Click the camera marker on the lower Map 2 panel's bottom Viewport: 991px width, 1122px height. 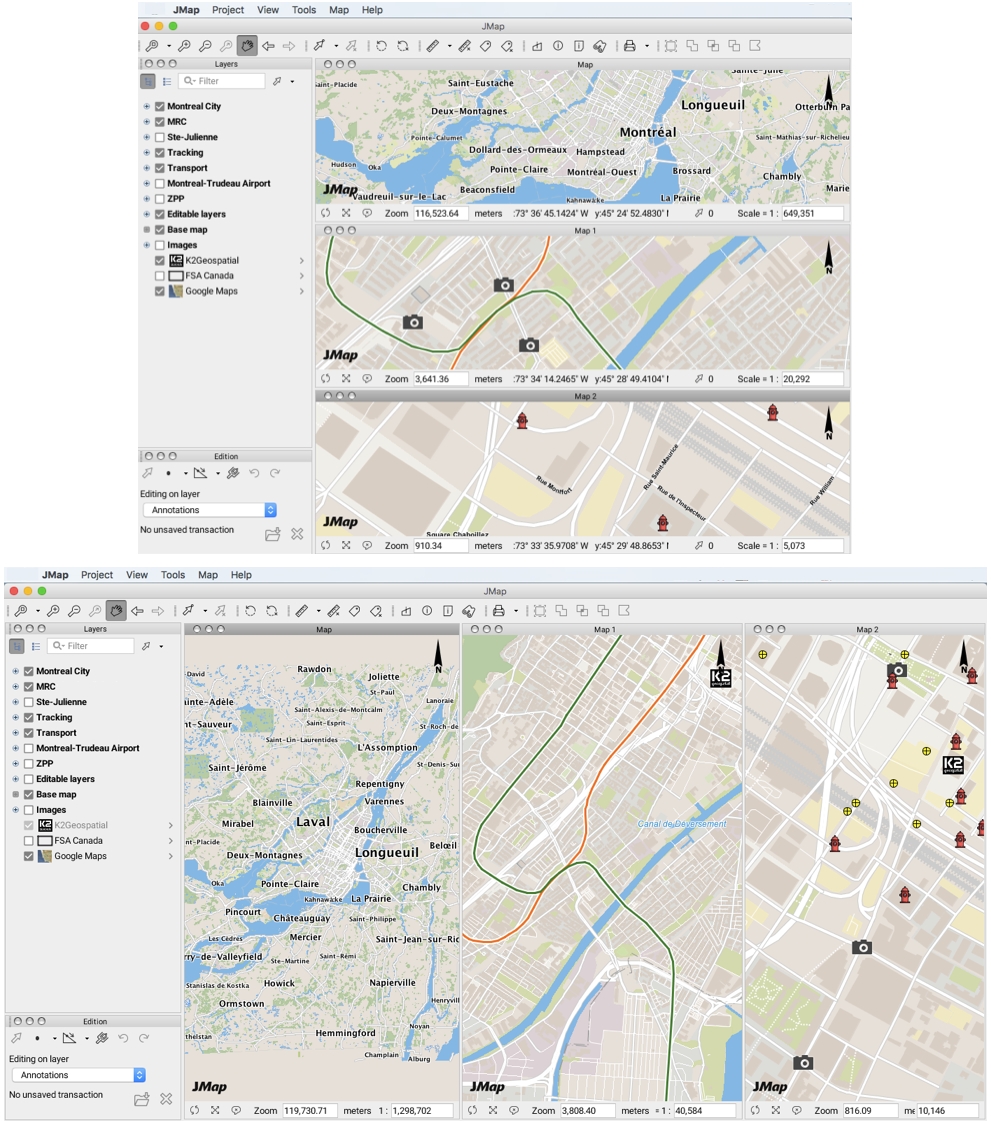pyautogui.click(x=802, y=1063)
